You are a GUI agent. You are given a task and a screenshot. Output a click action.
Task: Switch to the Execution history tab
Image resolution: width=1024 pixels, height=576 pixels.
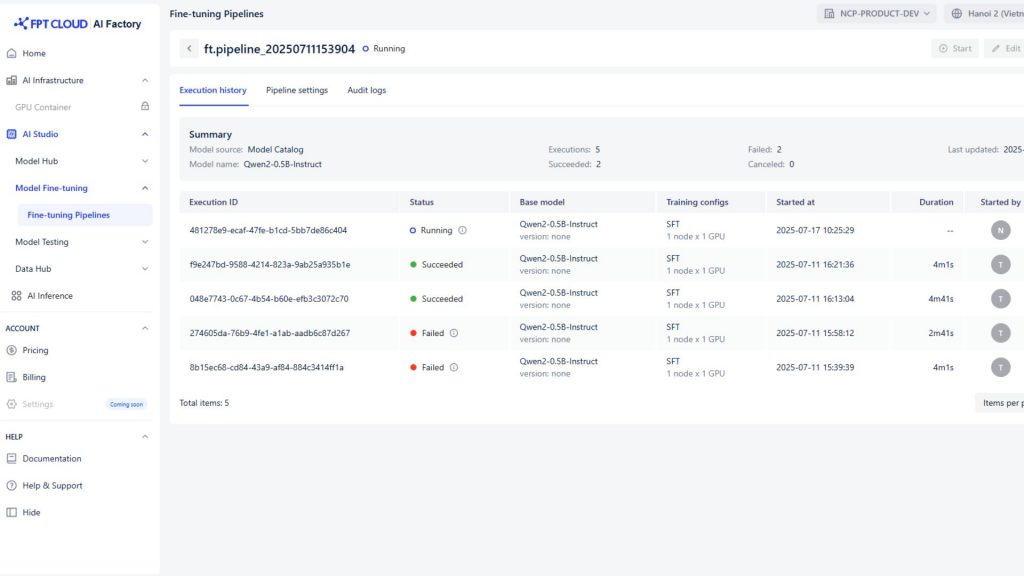213,90
